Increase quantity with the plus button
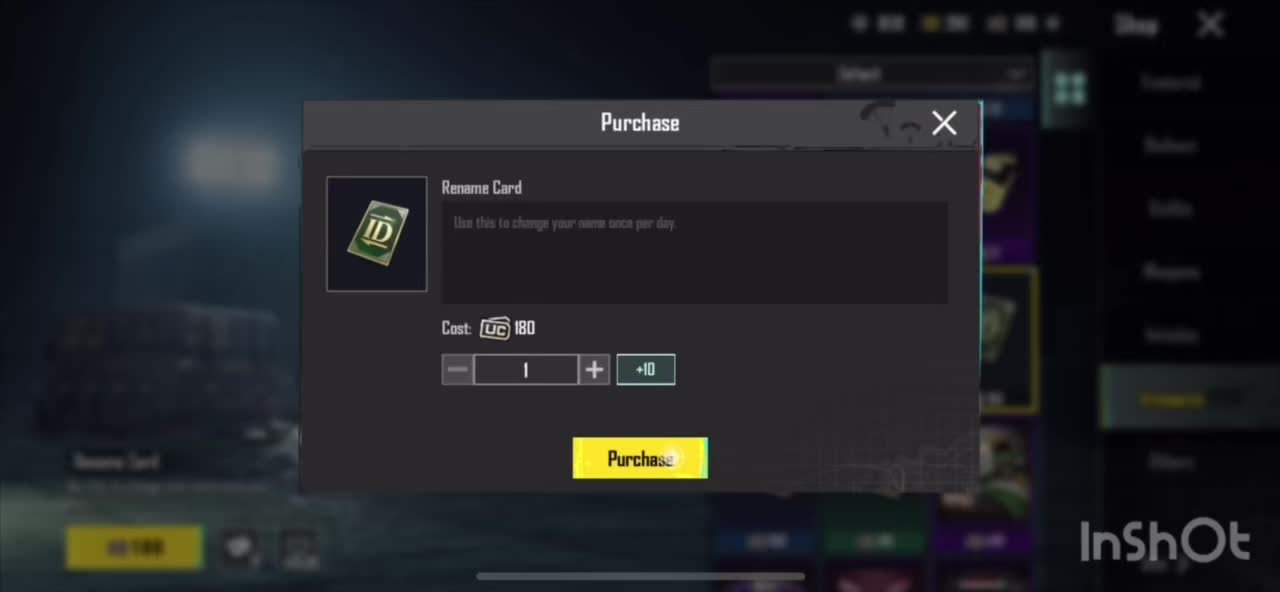 [594, 370]
